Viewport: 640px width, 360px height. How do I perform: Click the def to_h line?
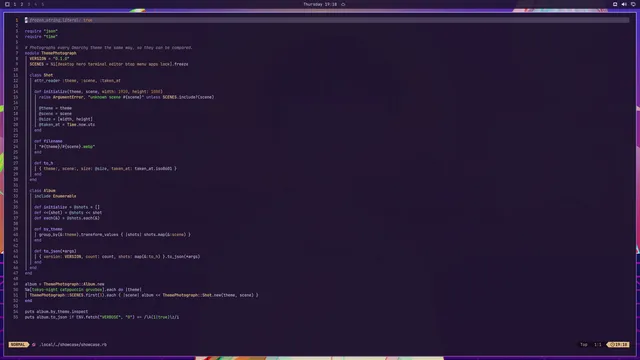[x=44, y=163]
